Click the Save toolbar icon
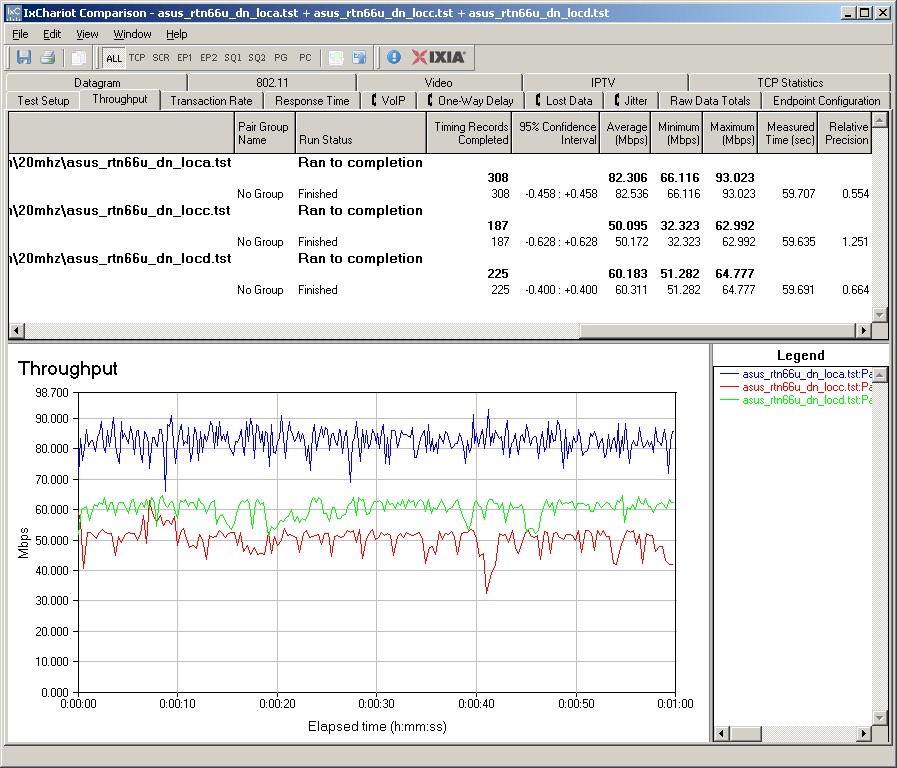Screen dimensions: 897x768 [23, 57]
